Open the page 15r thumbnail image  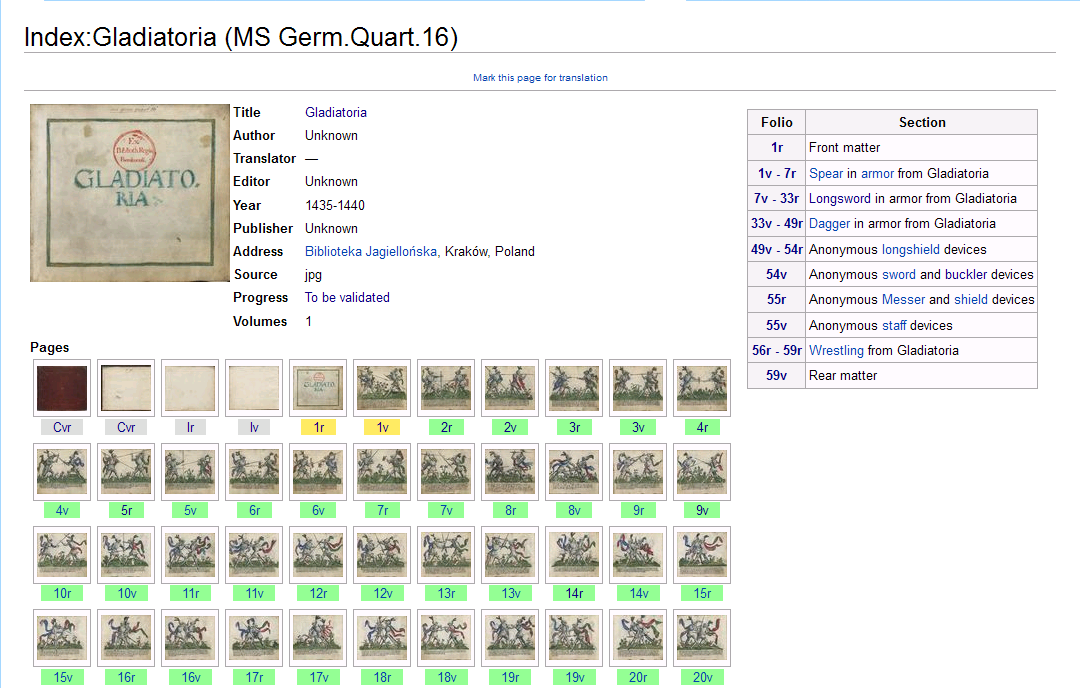pos(703,555)
